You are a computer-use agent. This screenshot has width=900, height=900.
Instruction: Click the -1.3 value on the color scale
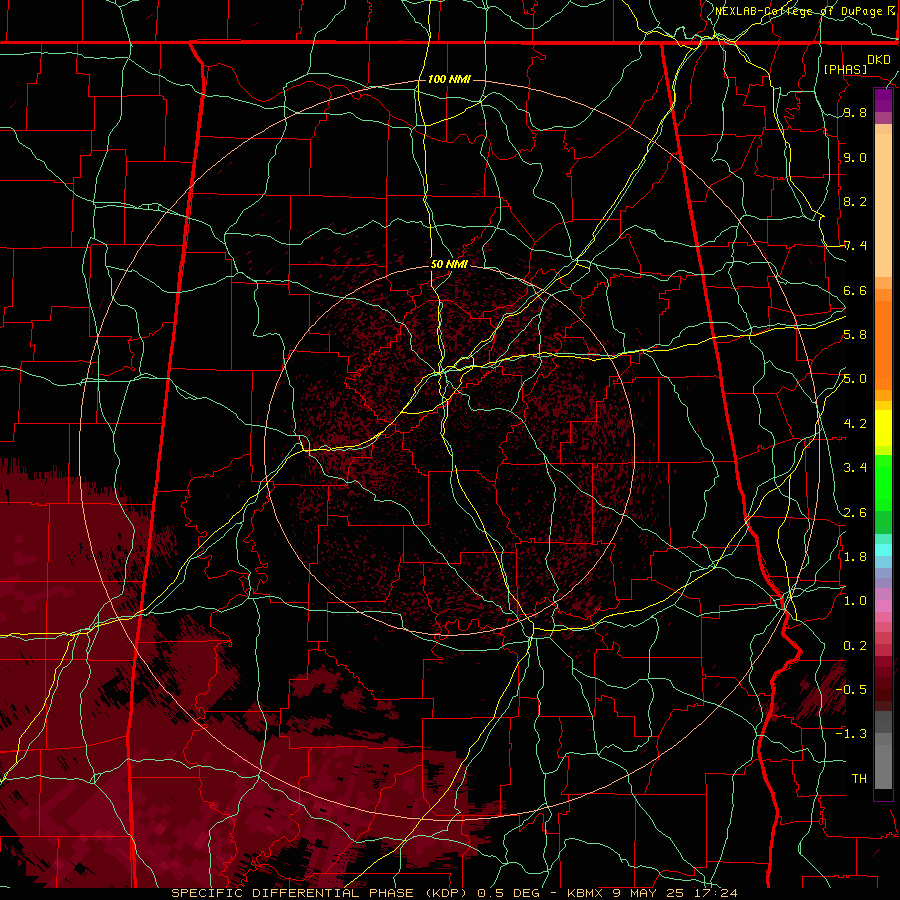(x=851, y=734)
